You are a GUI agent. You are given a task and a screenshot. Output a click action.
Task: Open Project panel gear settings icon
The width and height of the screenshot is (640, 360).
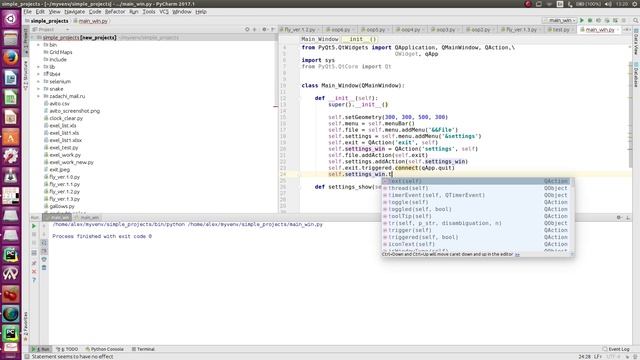point(264,29)
